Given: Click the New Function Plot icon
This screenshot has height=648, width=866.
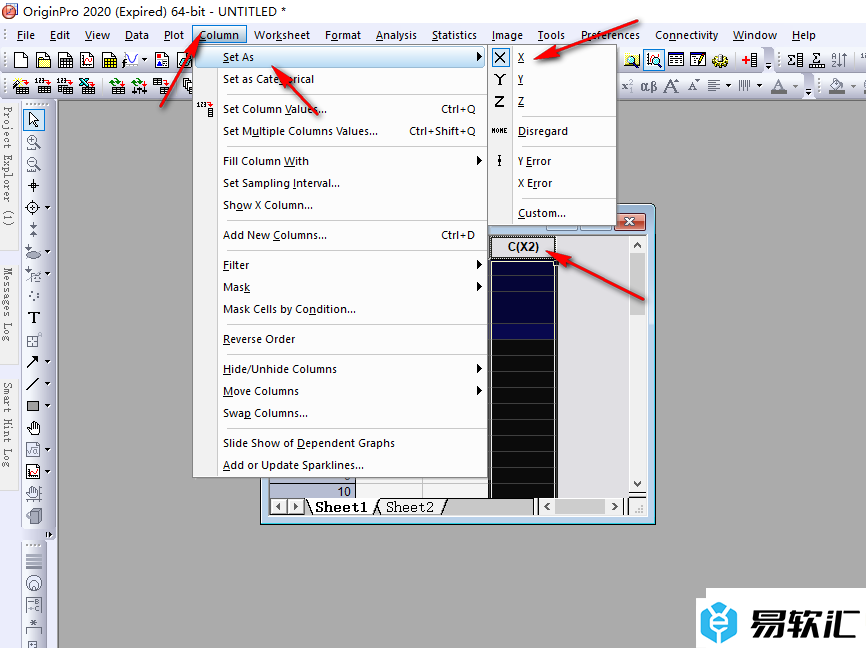Looking at the screenshot, I should 130,60.
